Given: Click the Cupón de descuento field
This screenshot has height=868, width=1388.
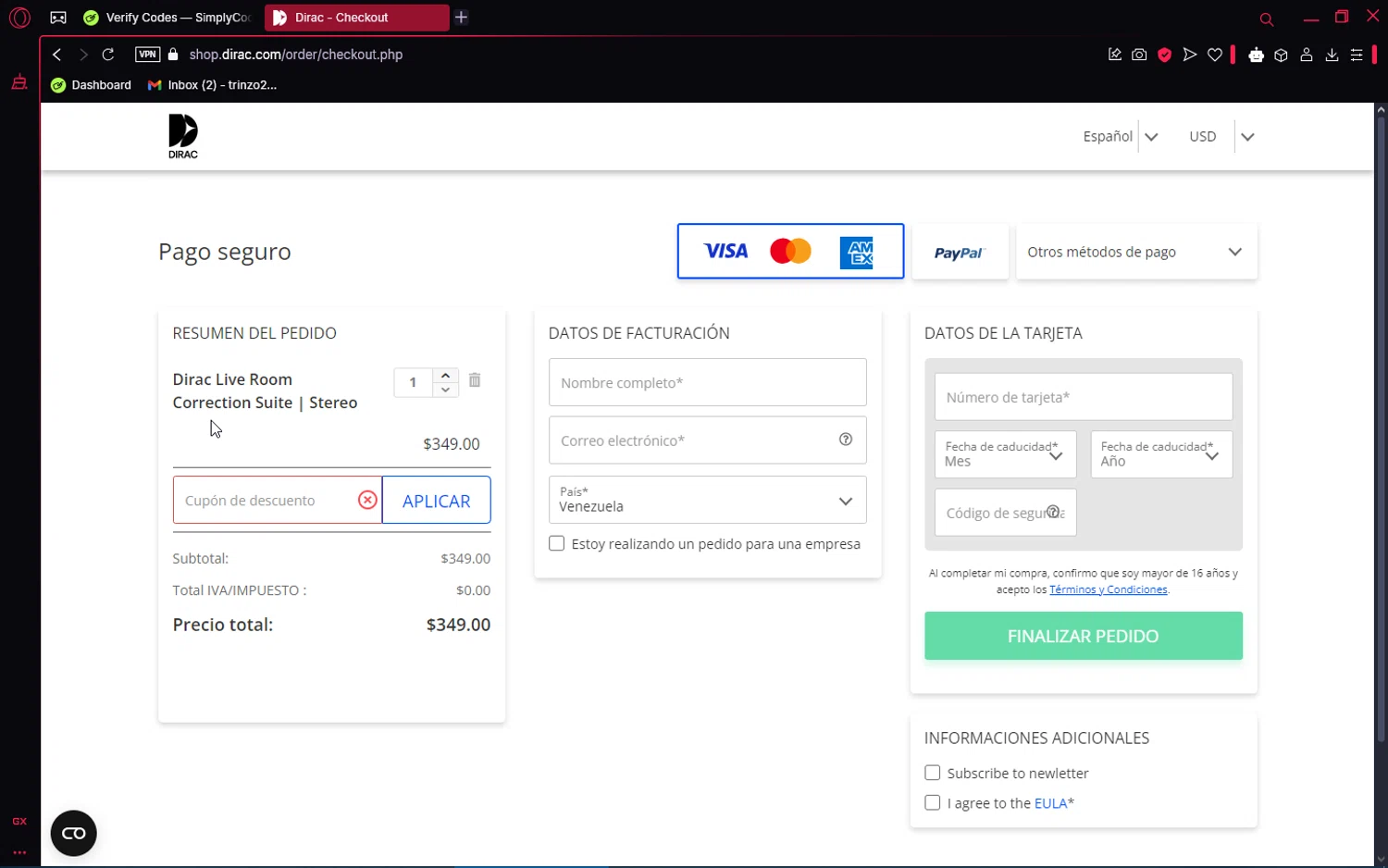Looking at the screenshot, I should click(264, 500).
